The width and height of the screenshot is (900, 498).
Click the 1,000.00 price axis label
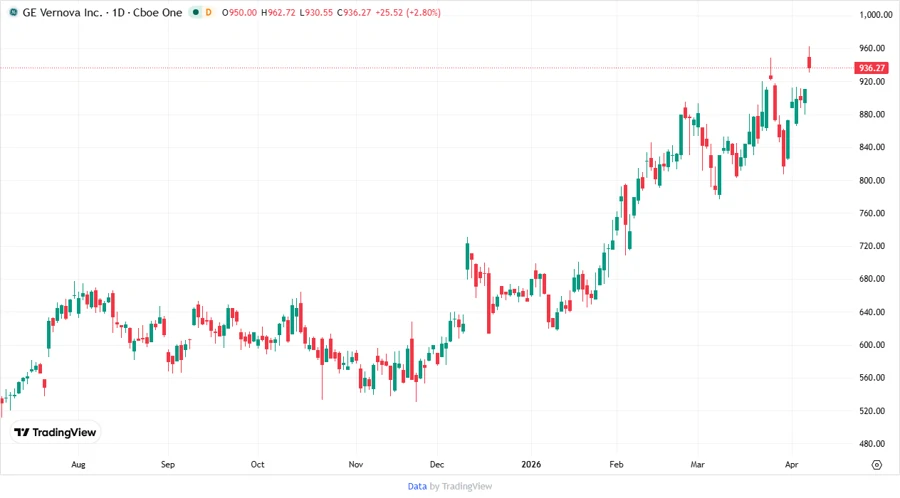(x=875, y=15)
